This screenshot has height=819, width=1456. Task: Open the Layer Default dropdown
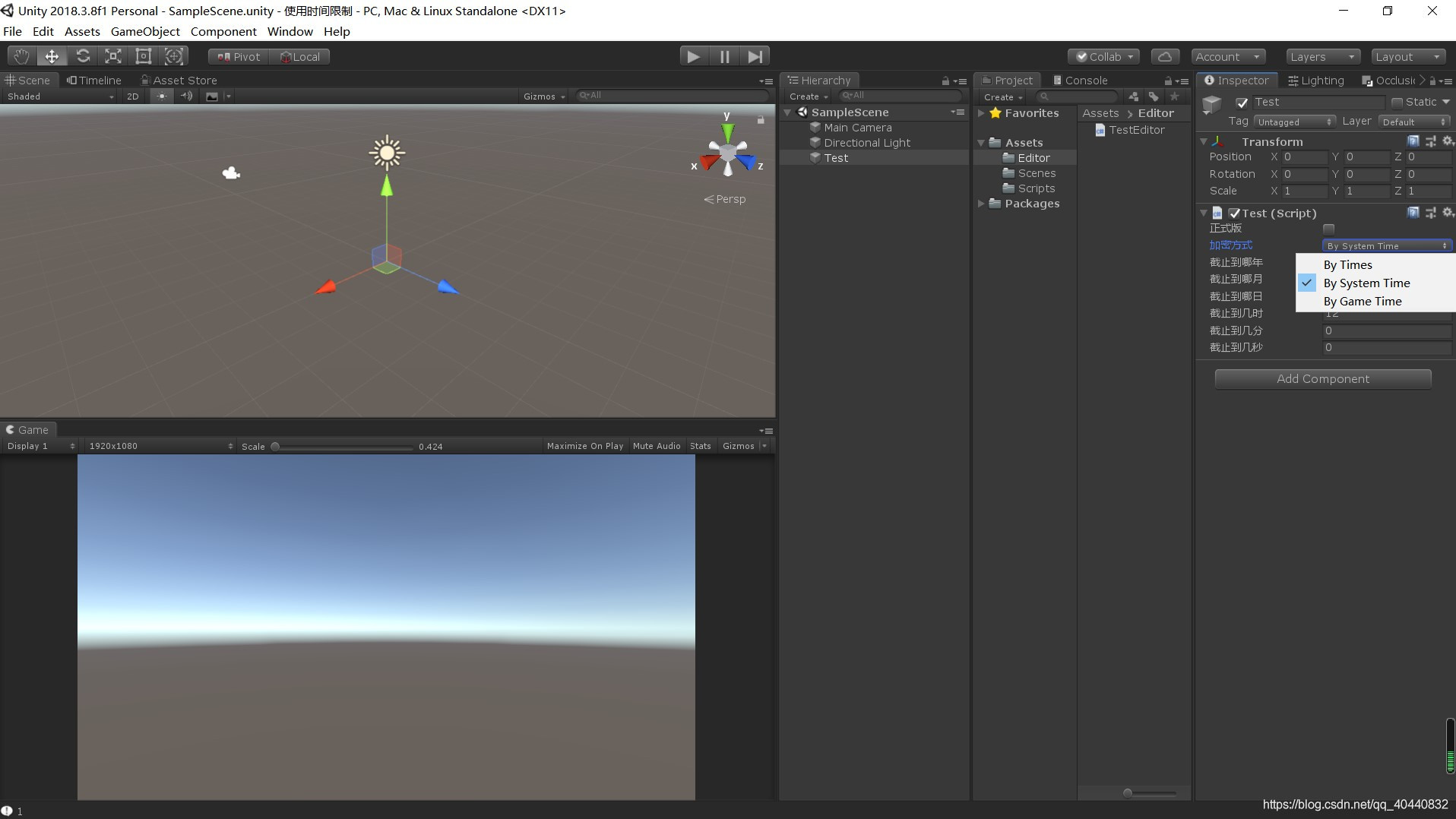[x=1413, y=122]
